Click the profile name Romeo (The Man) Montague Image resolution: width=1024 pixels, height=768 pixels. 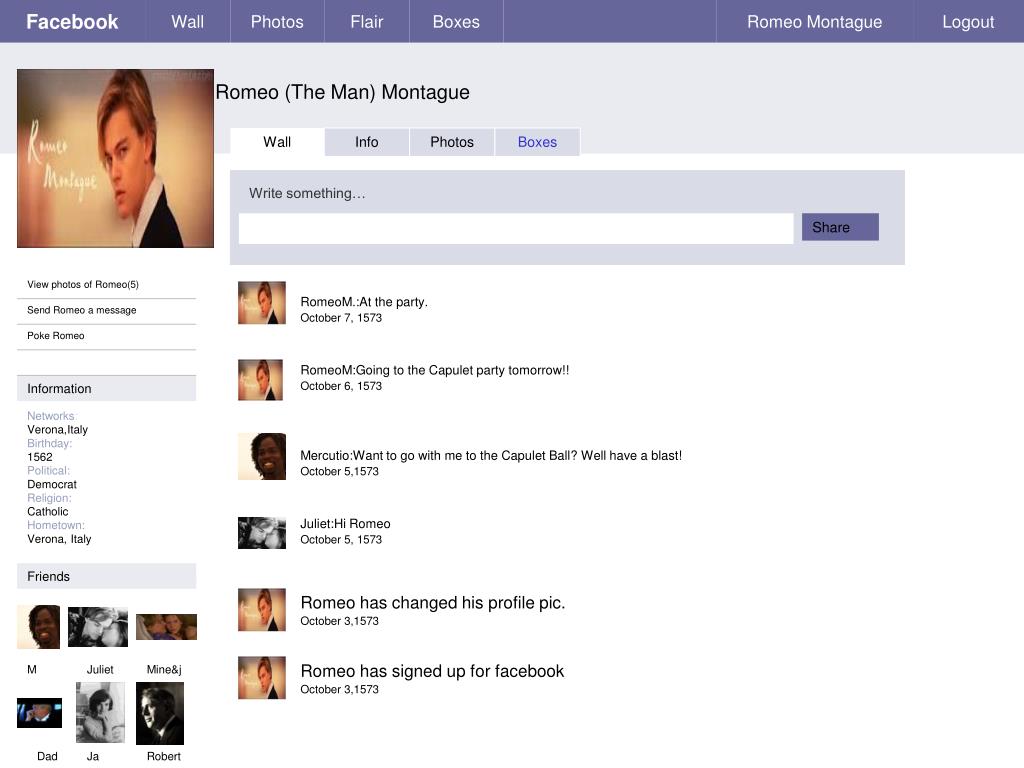342,92
